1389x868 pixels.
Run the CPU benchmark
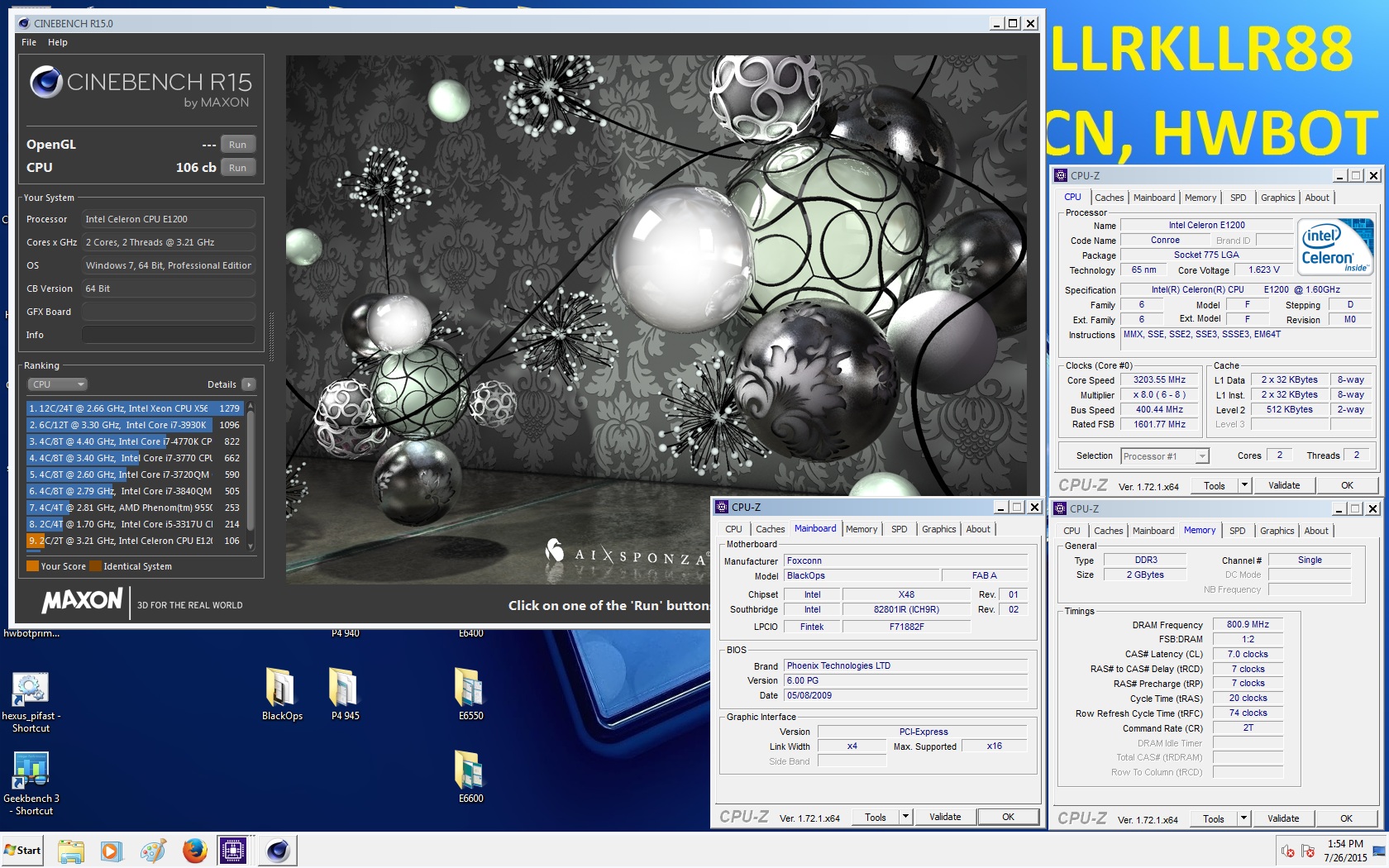coord(237,168)
